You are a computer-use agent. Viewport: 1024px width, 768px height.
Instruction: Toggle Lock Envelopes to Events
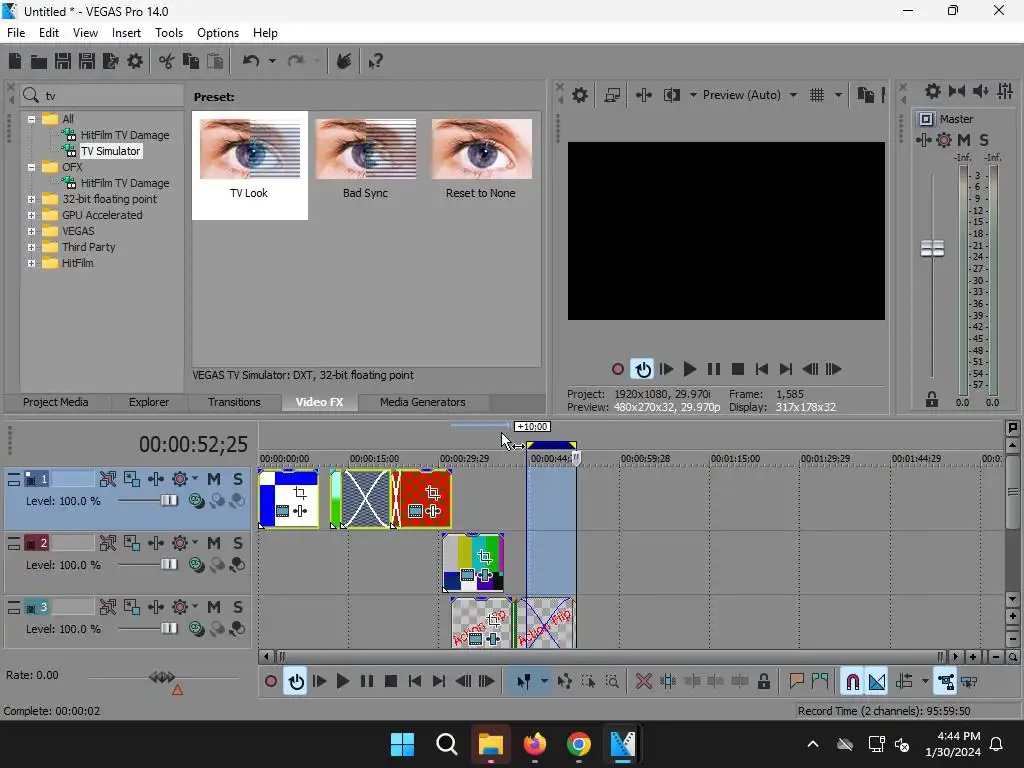coord(946,681)
